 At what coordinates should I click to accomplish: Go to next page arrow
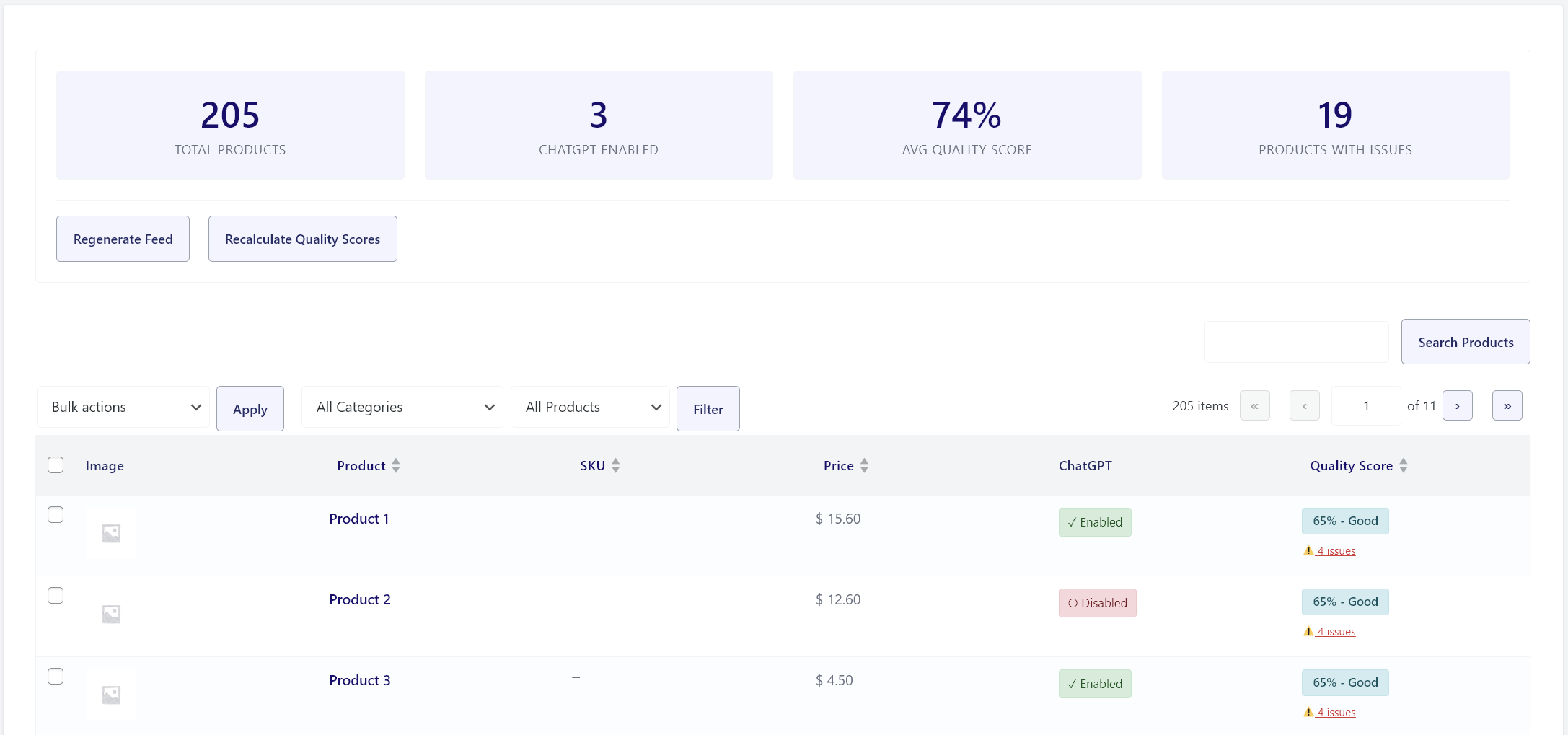pyautogui.click(x=1457, y=406)
